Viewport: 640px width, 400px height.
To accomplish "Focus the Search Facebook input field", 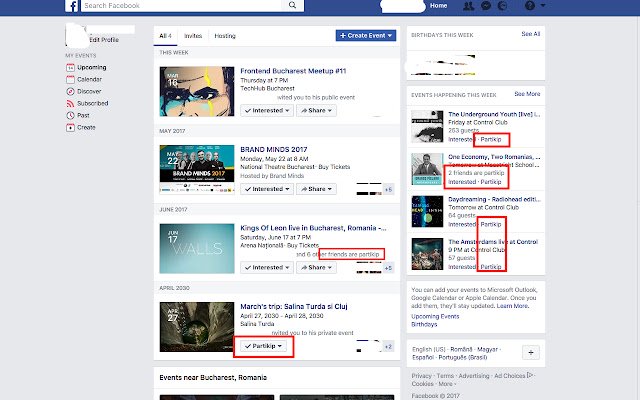I will 181,5.
